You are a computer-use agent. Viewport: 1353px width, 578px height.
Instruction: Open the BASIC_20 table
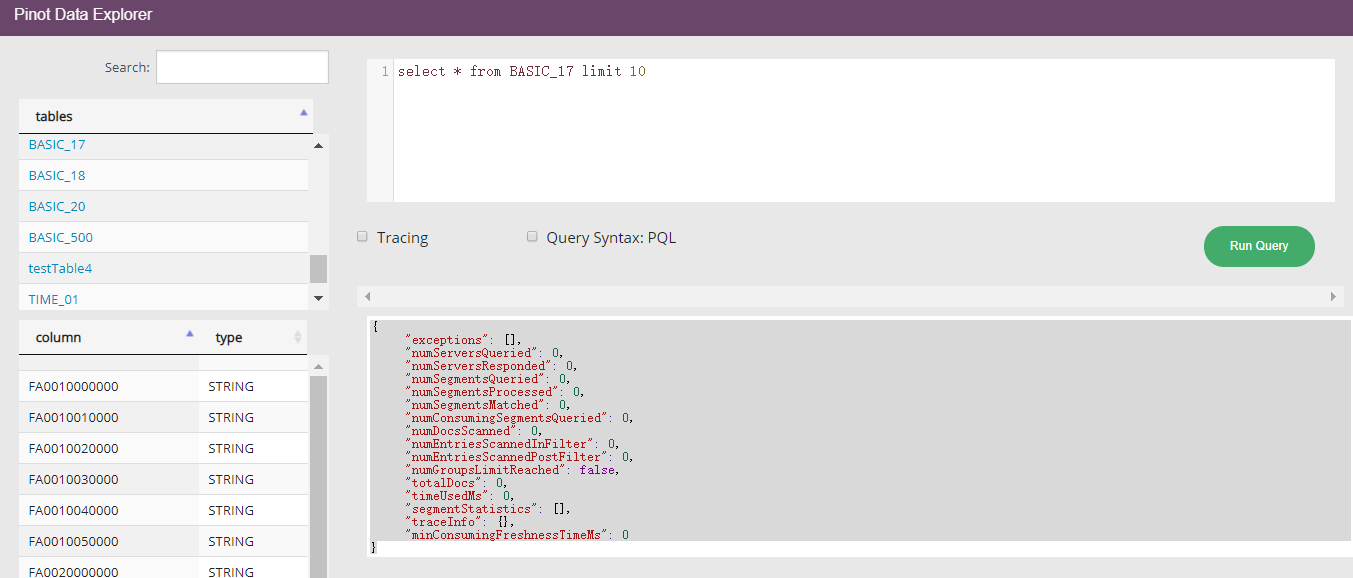(57, 207)
